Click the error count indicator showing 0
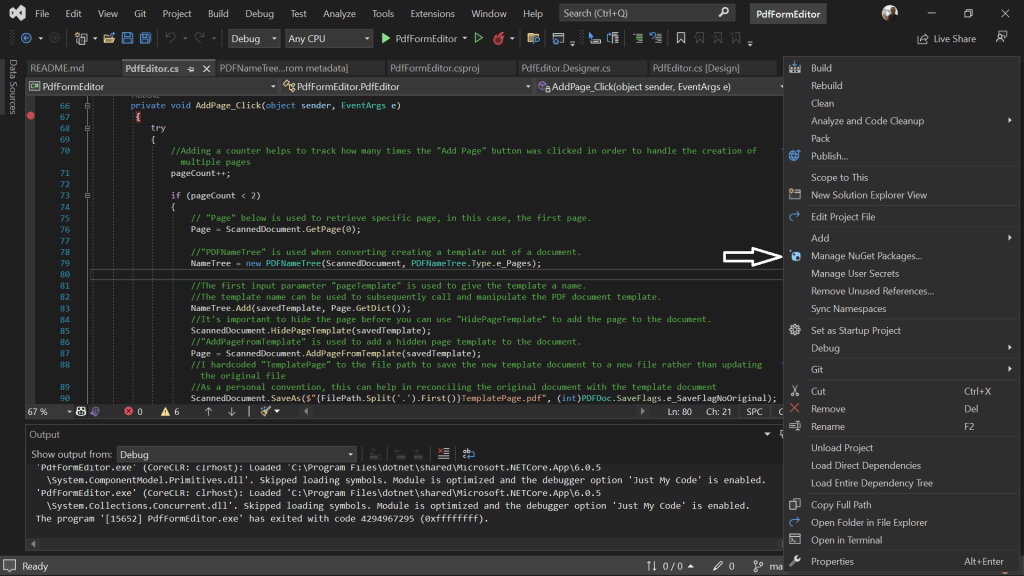Viewport: 1024px width, 576px height. coord(133,411)
